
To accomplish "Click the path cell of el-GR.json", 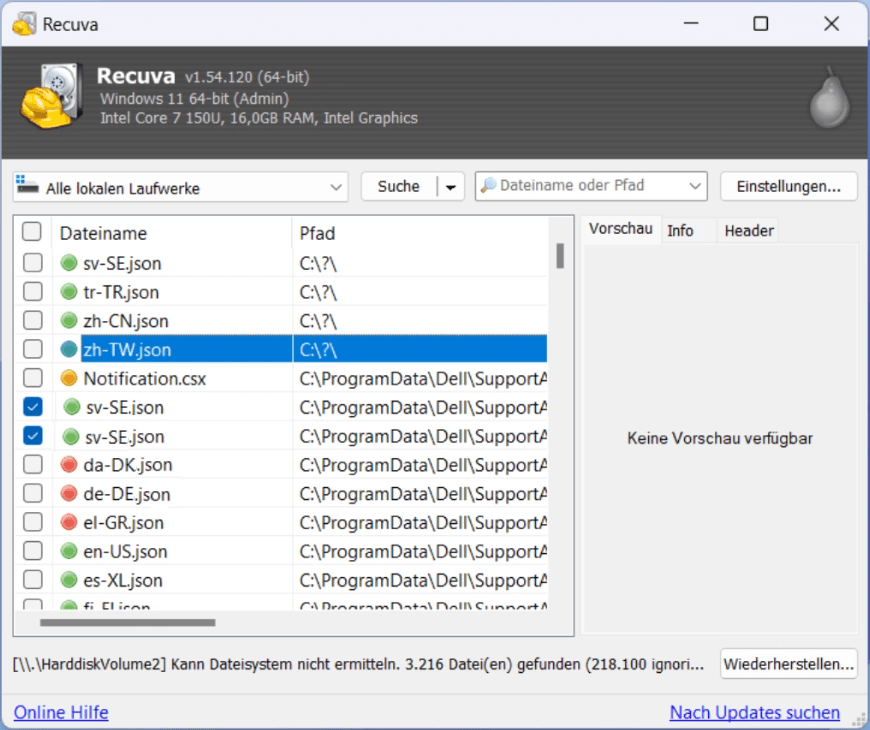I will click(x=420, y=523).
